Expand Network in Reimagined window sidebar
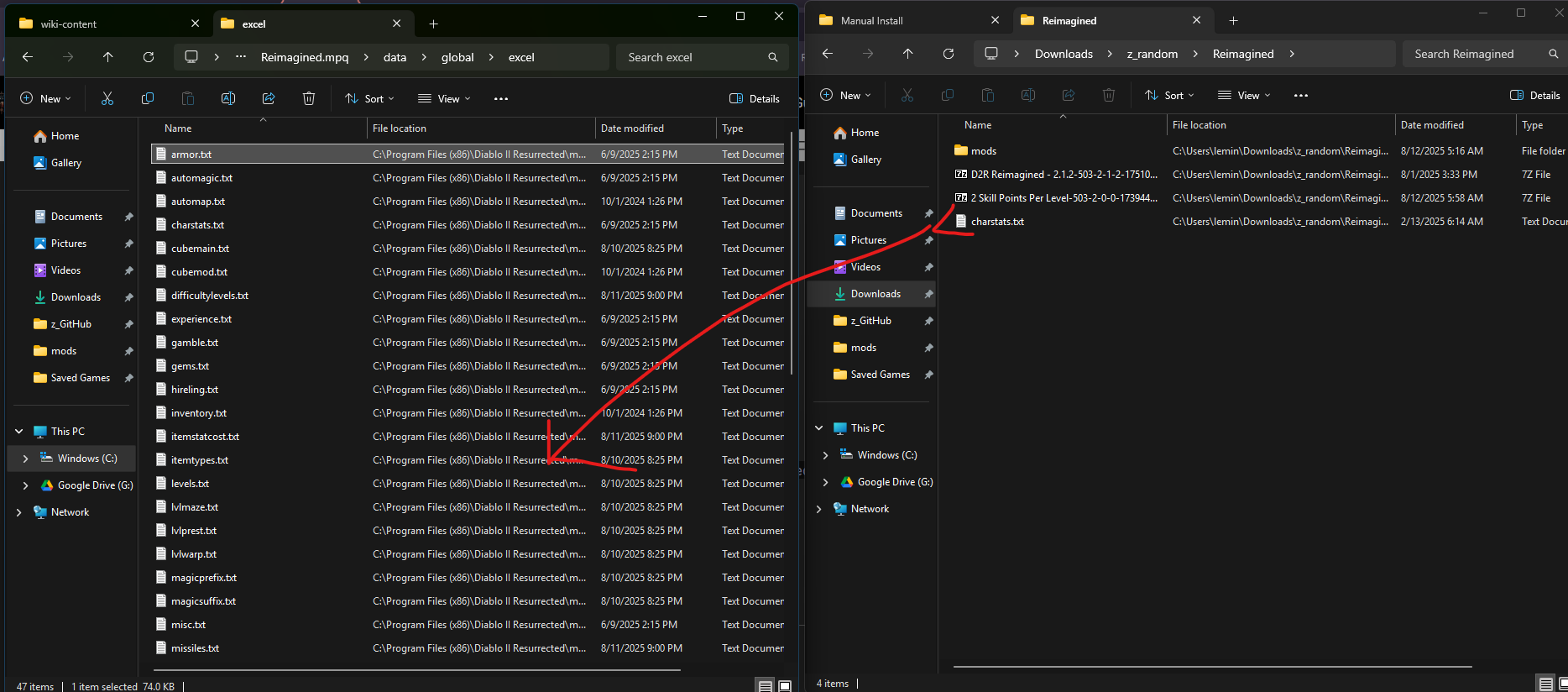 tap(818, 509)
